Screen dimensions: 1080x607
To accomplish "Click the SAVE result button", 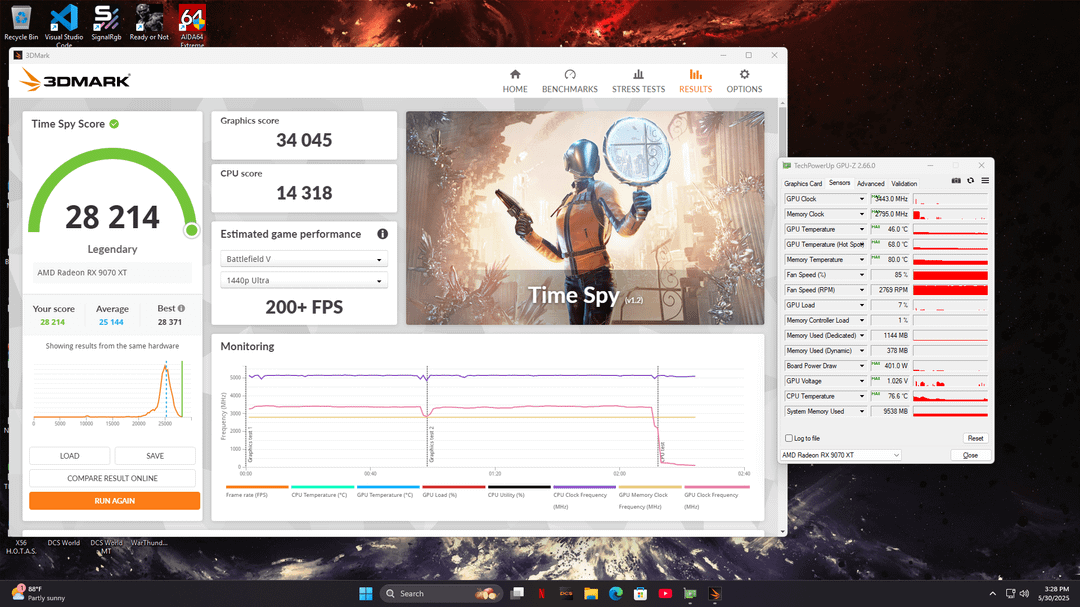I will tap(155, 456).
